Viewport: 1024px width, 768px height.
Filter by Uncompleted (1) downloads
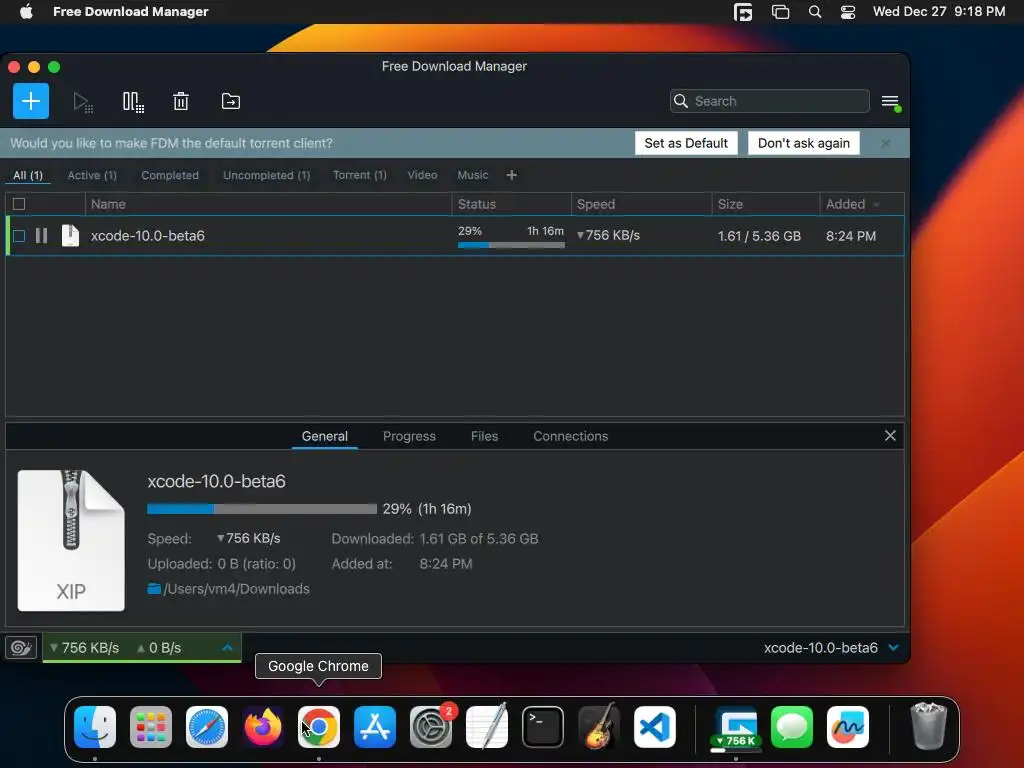(x=266, y=175)
